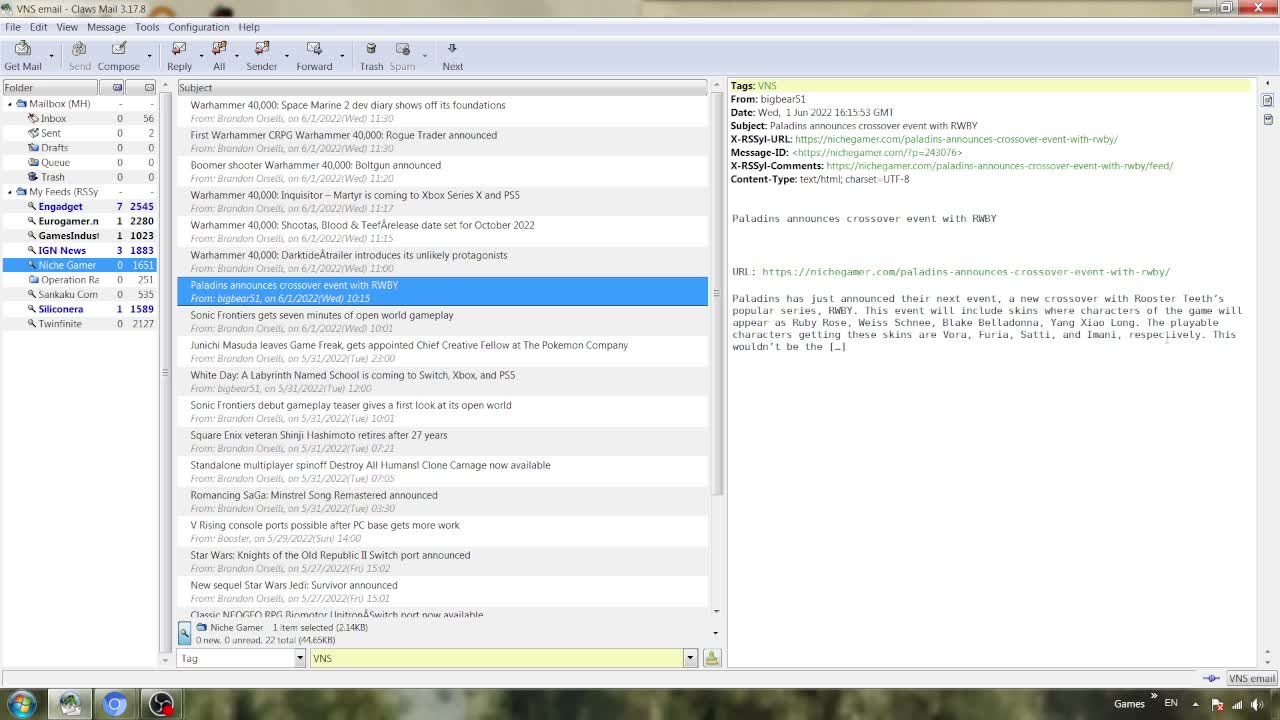Viewport: 1280px width, 720px height.
Task: Select the Inbox folder
Action: [53, 118]
